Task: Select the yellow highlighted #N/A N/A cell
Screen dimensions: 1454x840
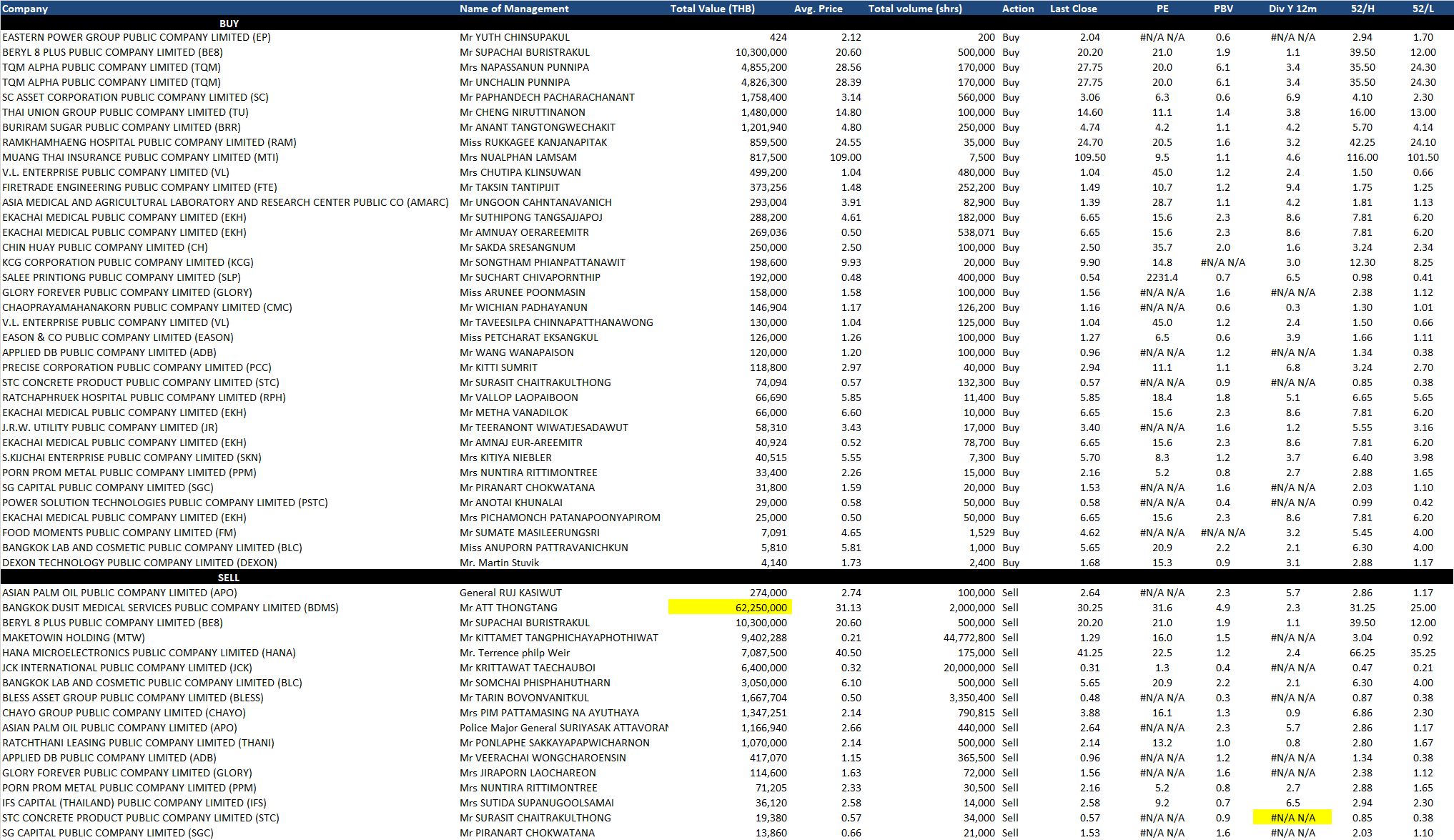Action: point(1292,818)
